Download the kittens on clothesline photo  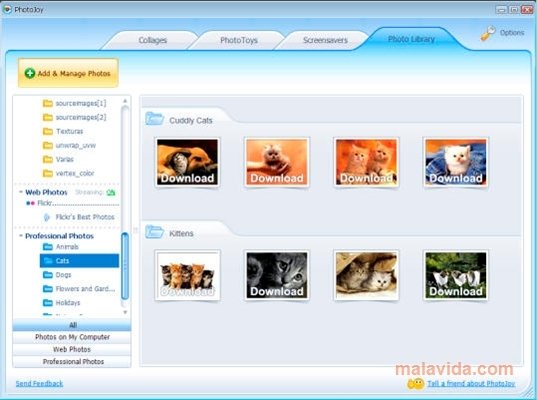coord(456,275)
